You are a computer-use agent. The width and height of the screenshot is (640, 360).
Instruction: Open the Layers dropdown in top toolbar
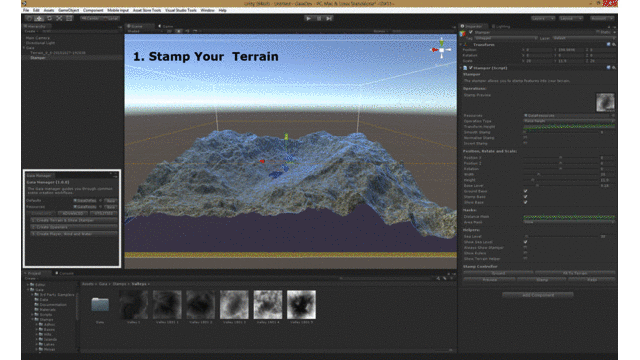click(543, 18)
